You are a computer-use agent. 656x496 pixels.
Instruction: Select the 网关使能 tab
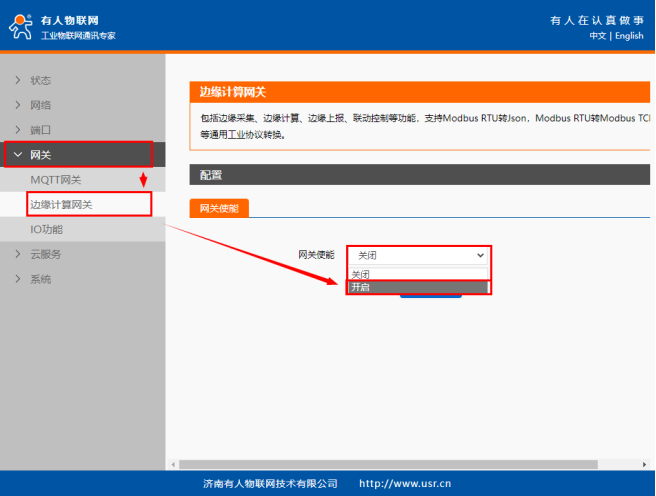(x=219, y=207)
